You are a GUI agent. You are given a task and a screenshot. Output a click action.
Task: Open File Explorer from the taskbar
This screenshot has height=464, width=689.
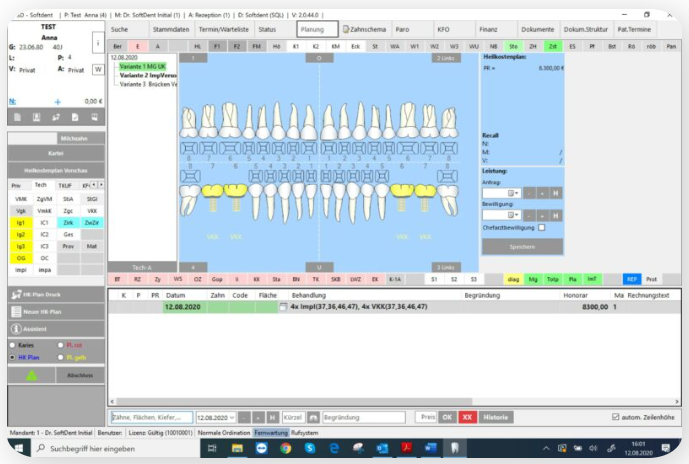pos(237,448)
